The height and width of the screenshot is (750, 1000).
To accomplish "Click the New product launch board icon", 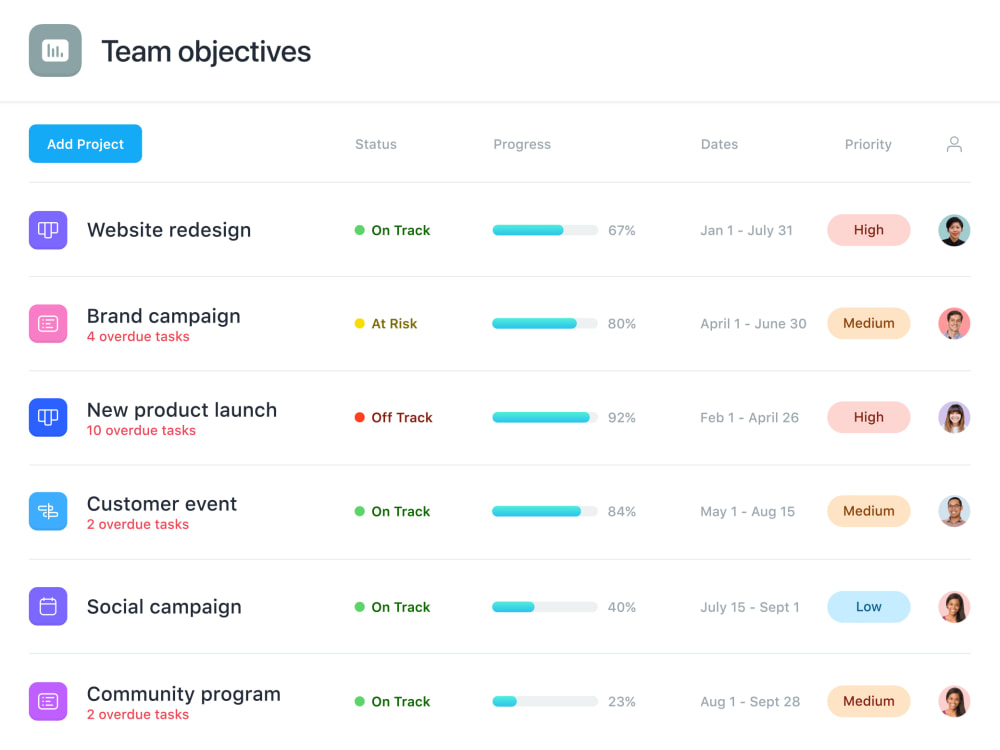I will click(48, 417).
